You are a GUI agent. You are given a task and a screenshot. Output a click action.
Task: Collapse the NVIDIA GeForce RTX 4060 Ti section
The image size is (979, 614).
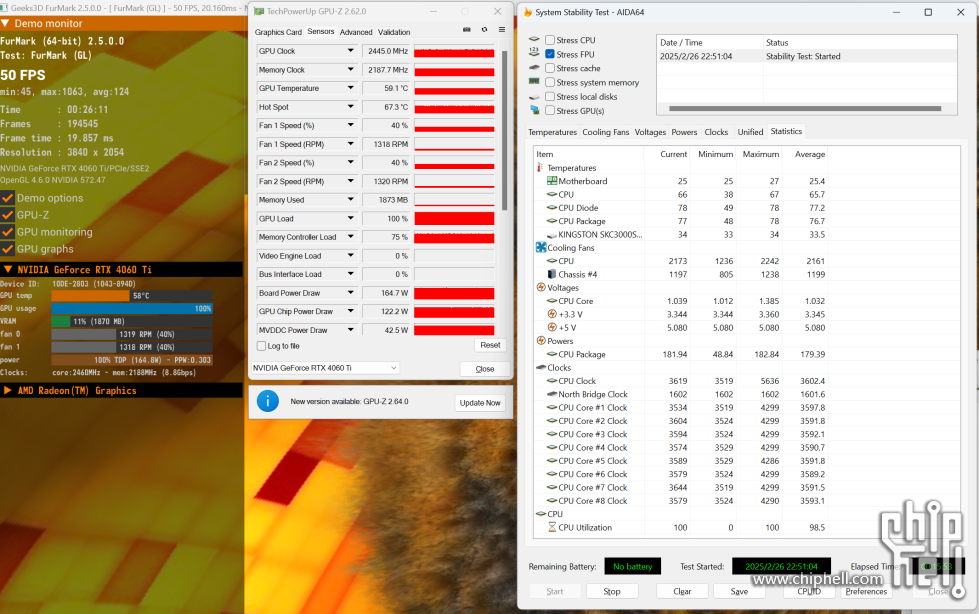8,269
